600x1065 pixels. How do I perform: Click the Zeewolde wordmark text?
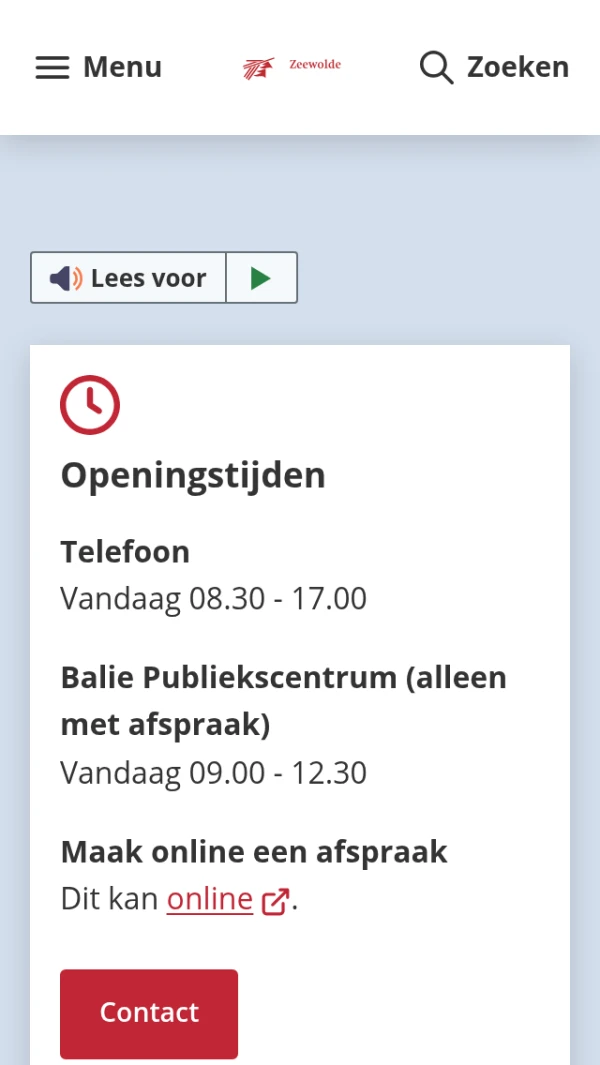coord(314,64)
